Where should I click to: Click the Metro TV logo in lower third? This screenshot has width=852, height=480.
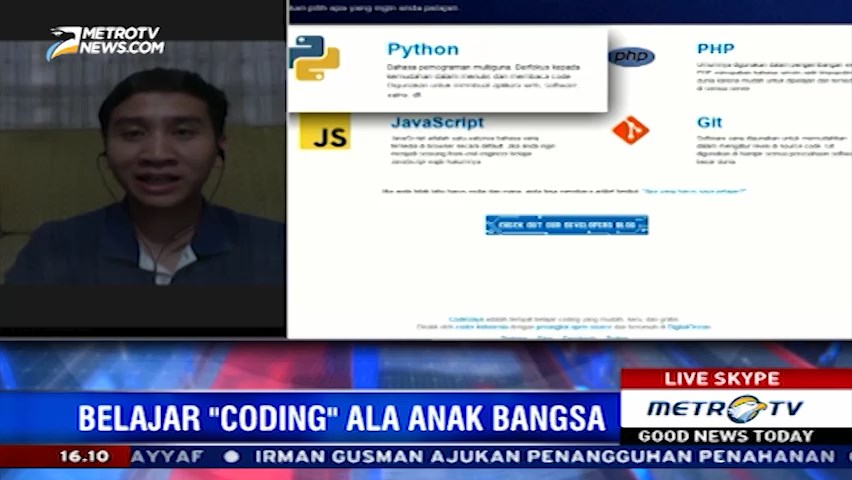[725, 409]
